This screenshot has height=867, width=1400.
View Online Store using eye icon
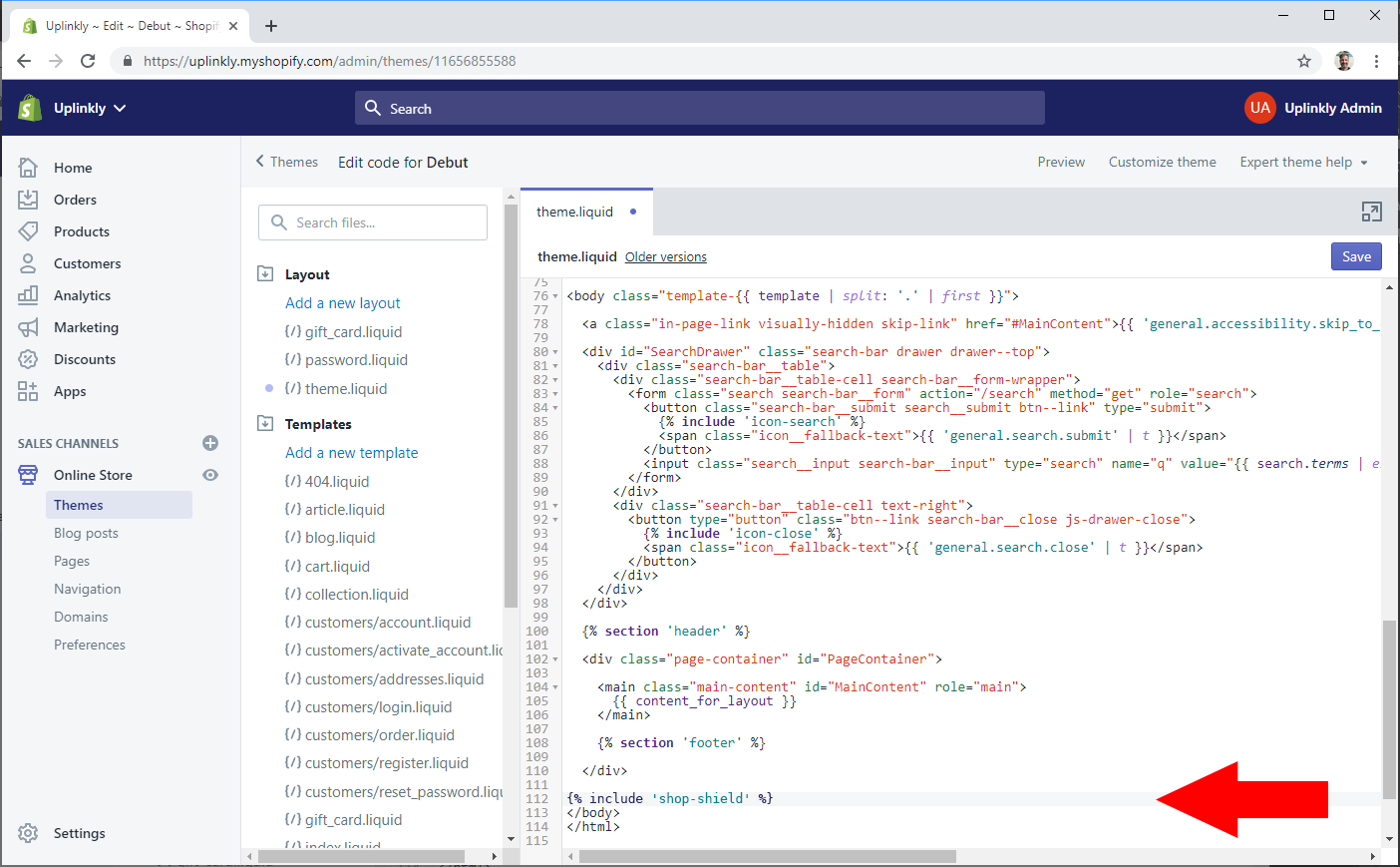point(210,475)
